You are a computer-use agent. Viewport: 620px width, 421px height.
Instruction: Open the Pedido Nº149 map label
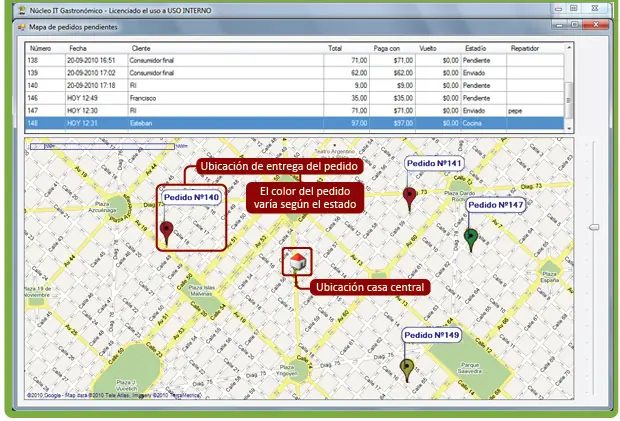pyautogui.click(x=432, y=335)
